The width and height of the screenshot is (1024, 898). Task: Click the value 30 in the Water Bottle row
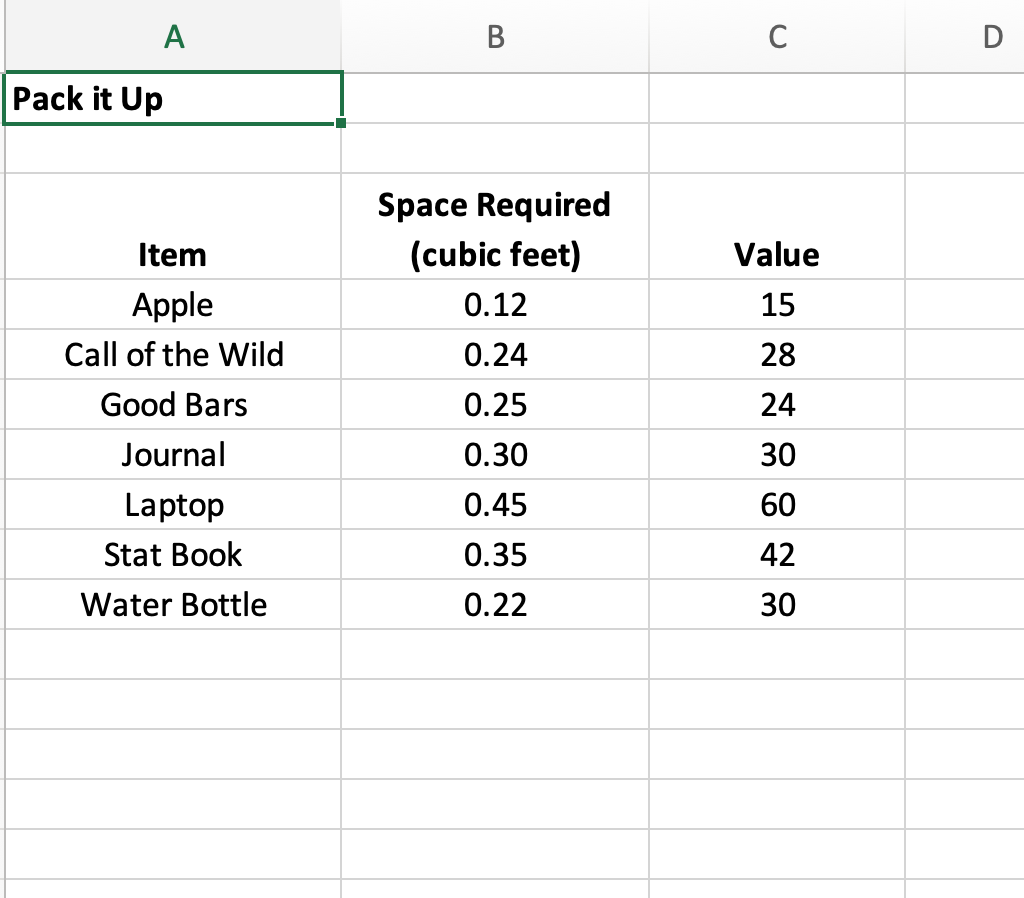pos(777,604)
